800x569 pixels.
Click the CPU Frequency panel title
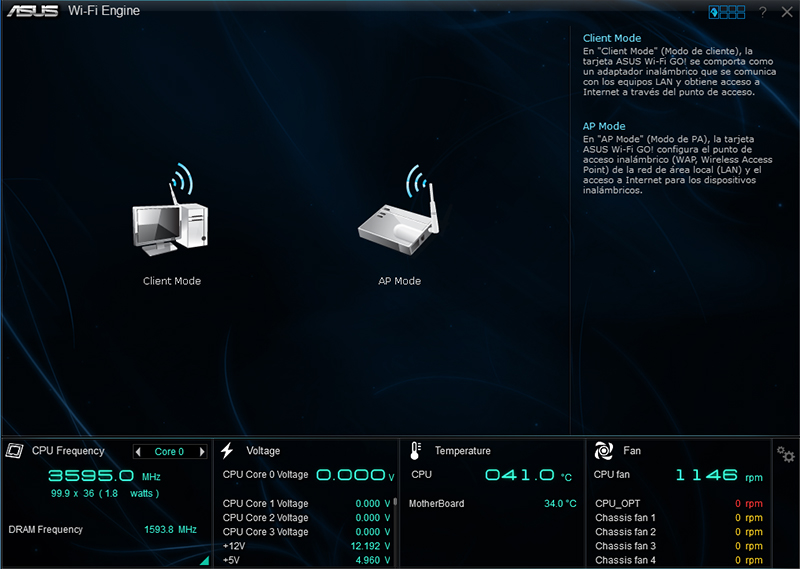[x=68, y=451]
